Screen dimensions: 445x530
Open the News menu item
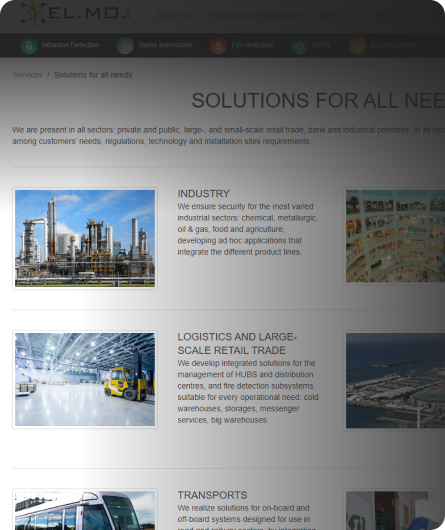coord(330,16)
